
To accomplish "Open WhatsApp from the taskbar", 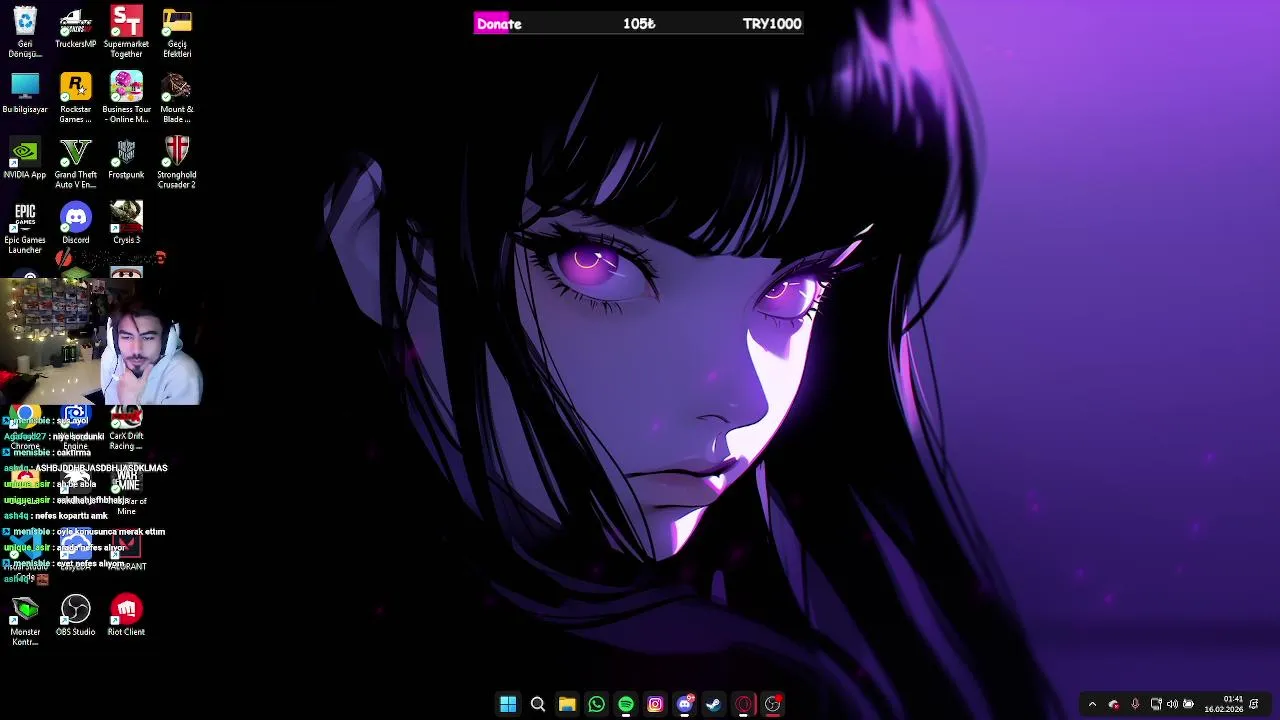I will [596, 704].
